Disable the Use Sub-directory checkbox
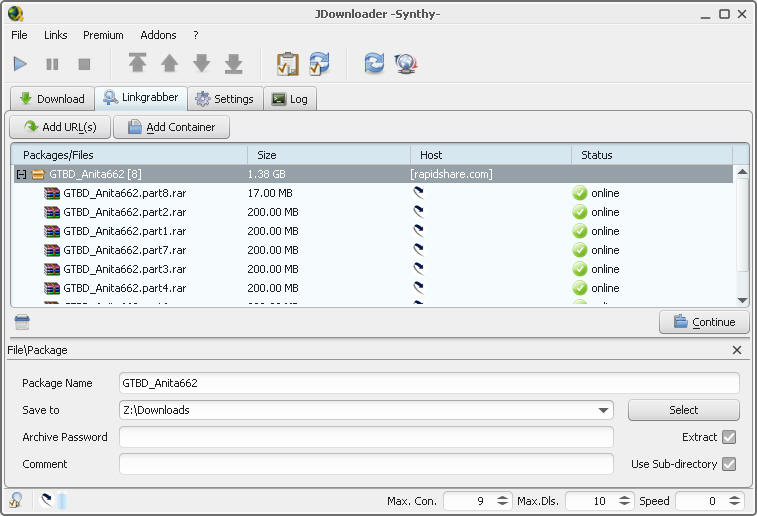The height and width of the screenshot is (516, 757). [x=729, y=464]
